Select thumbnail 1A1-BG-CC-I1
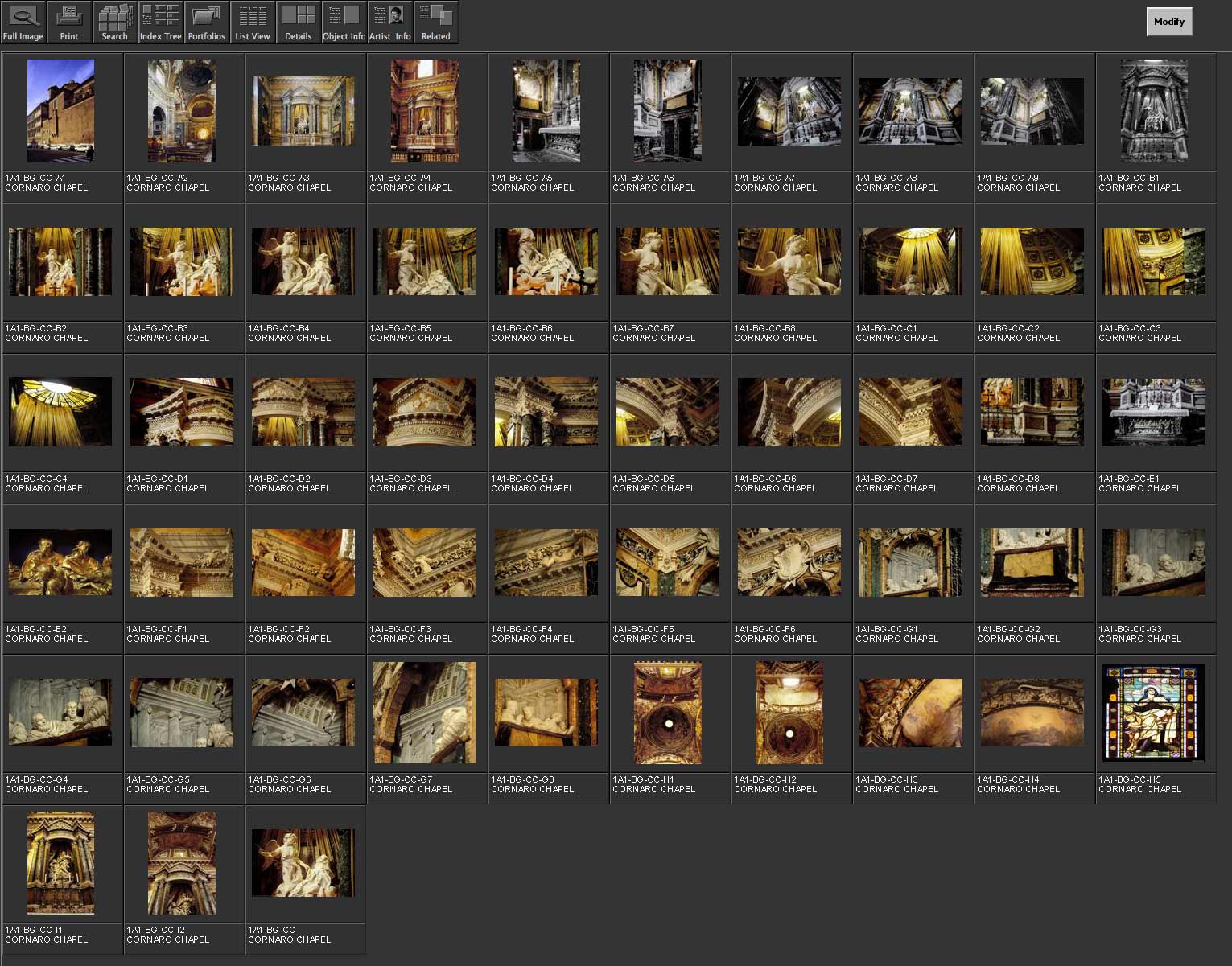Image resolution: width=1232 pixels, height=966 pixels. (x=60, y=863)
